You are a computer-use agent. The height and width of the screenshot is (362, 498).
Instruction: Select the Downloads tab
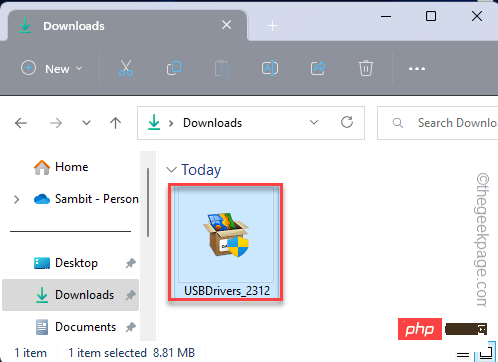pyautogui.click(x=127, y=26)
